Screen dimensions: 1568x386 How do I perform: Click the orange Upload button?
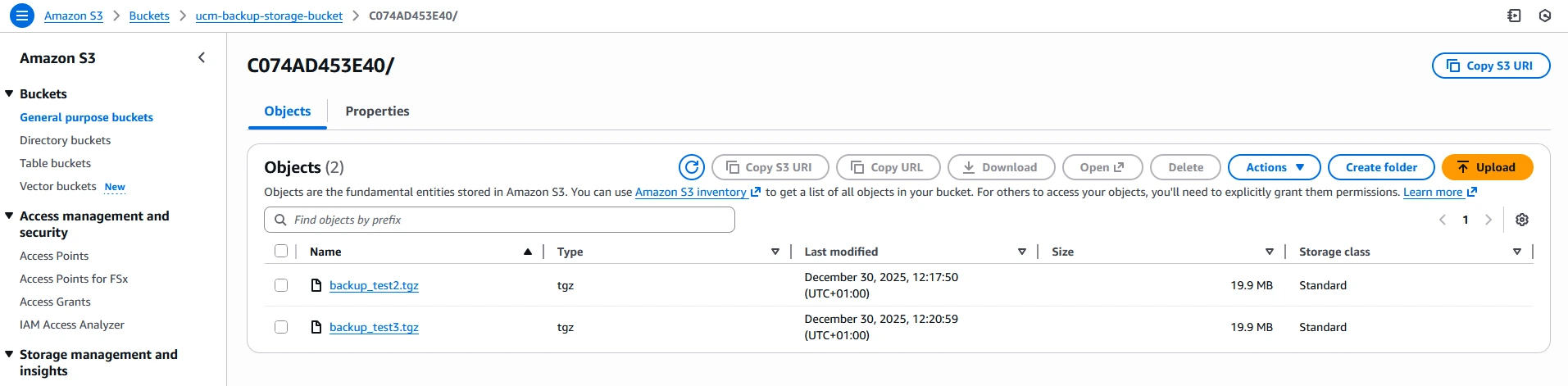(x=1487, y=167)
